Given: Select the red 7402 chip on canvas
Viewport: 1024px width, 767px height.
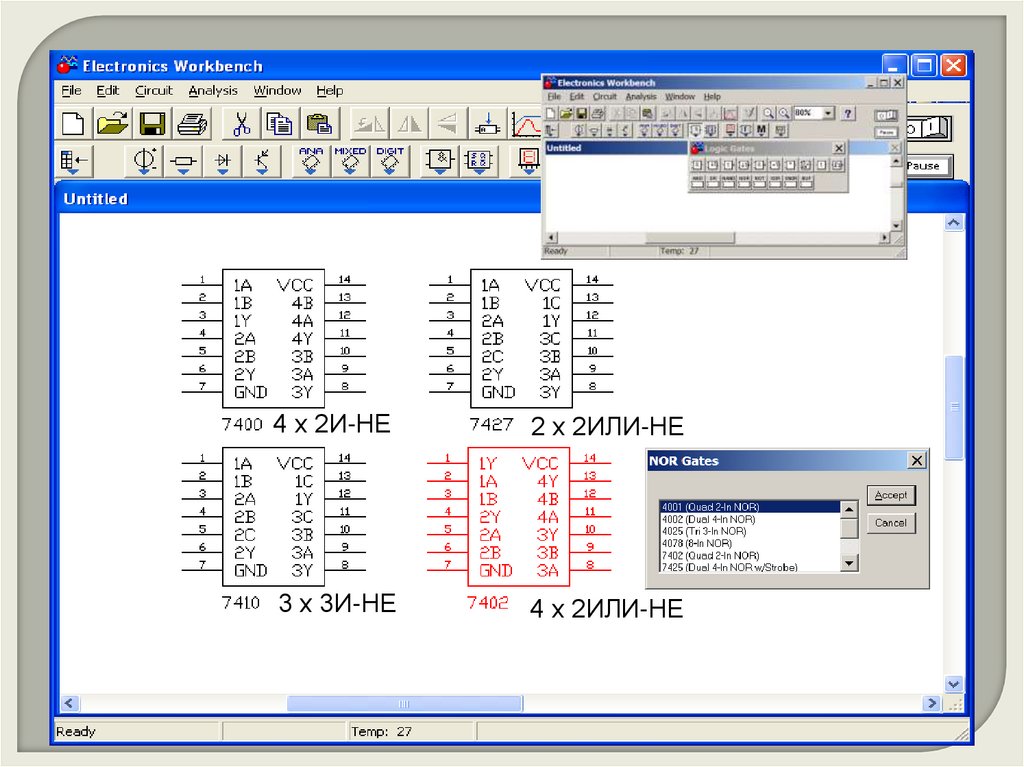Looking at the screenshot, I should tap(519, 516).
